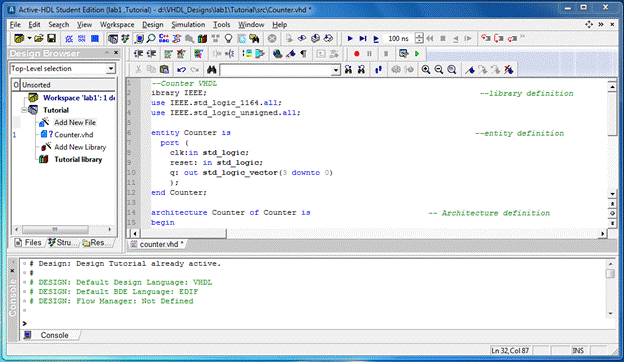Click the C++ debug icon
Image resolution: width=624 pixels, height=362 pixels.
[164, 39]
